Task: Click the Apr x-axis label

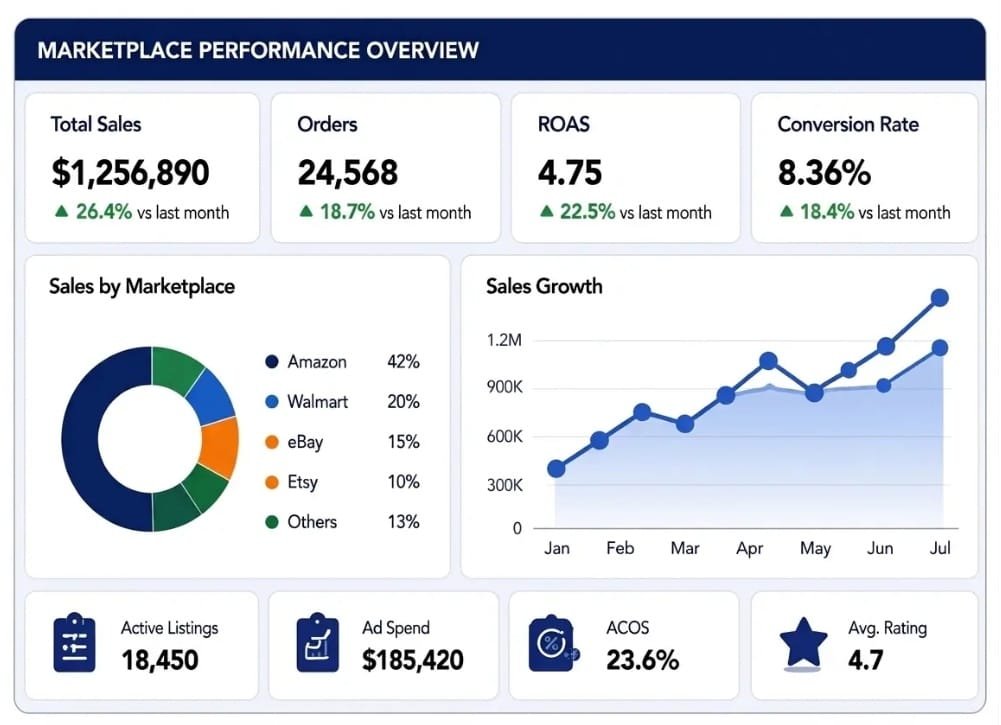Action: [x=749, y=548]
